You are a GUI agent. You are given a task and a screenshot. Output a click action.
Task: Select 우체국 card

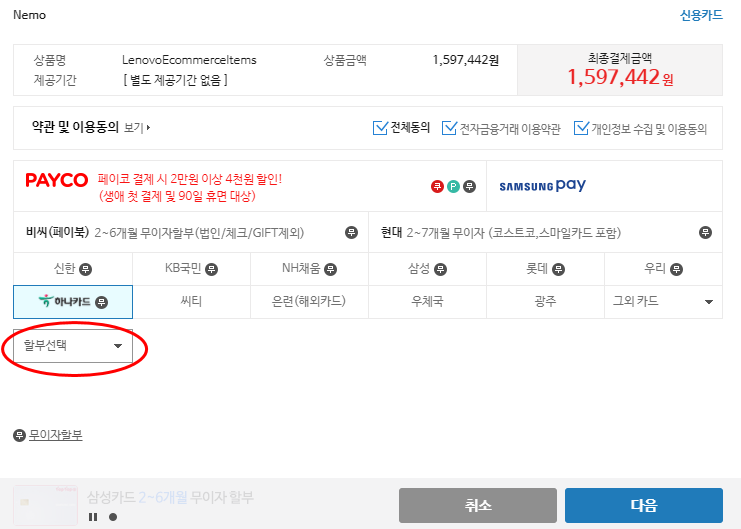click(427, 302)
